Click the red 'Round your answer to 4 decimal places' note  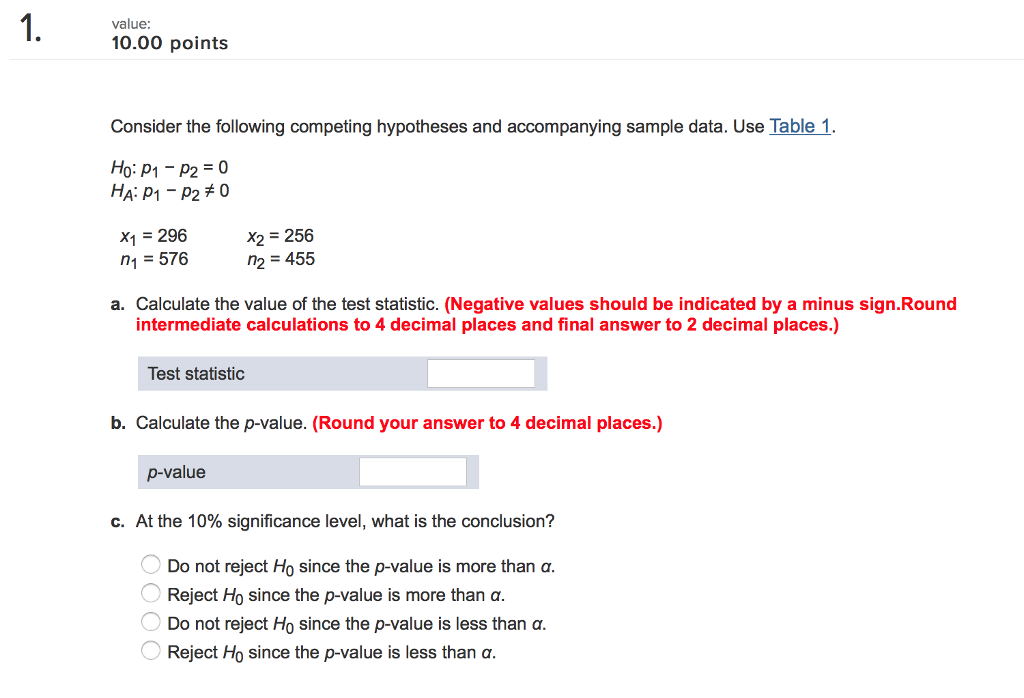[487, 423]
